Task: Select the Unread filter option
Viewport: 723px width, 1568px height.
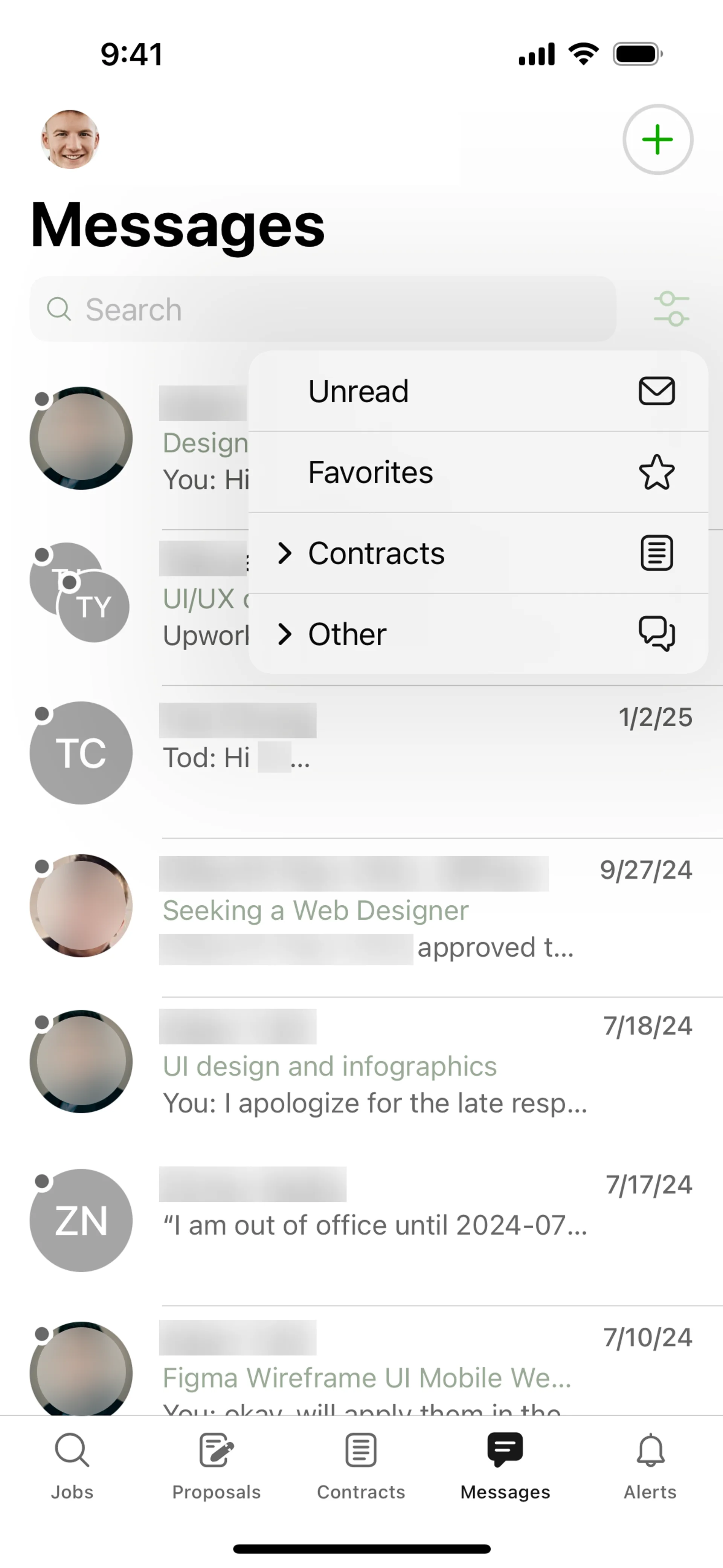Action: pos(358,391)
